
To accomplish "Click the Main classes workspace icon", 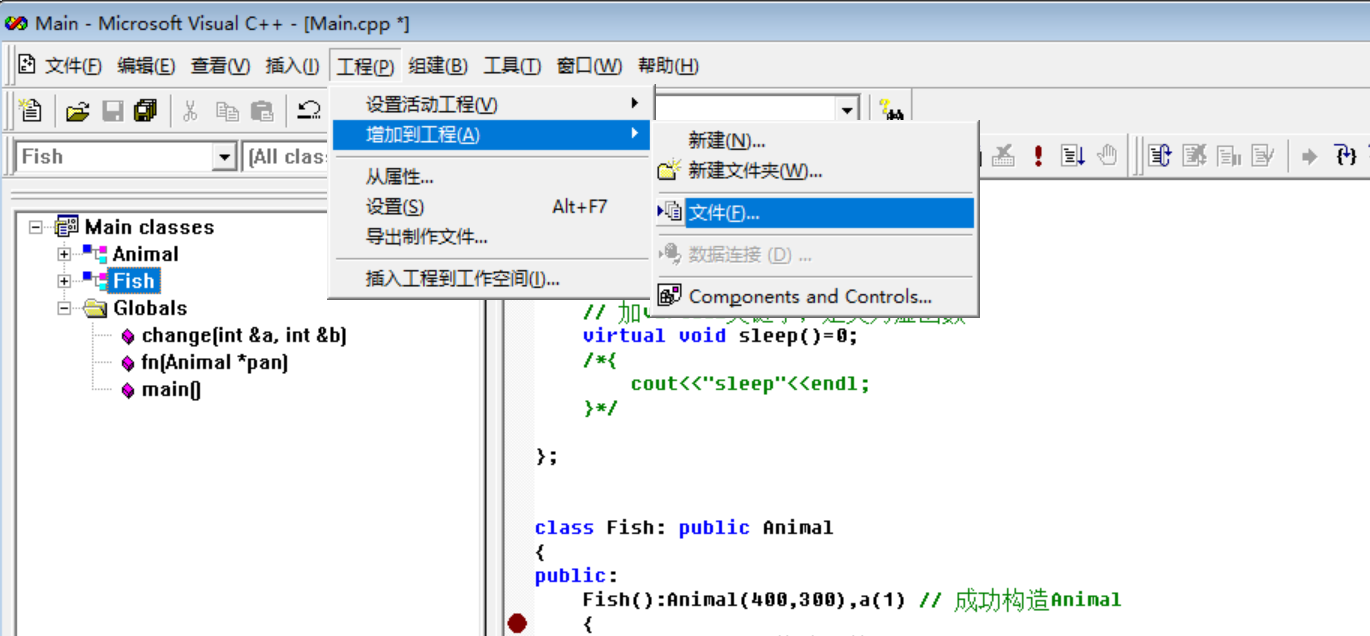I will point(68,227).
